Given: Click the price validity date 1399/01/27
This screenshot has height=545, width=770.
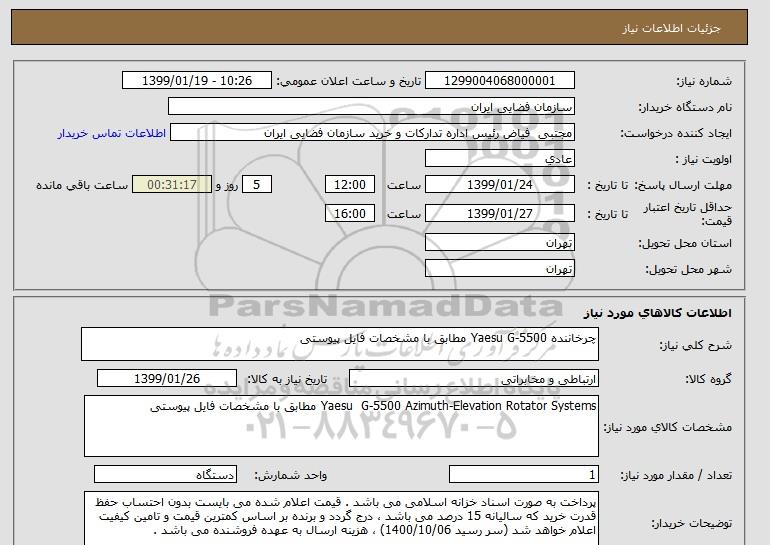Looking at the screenshot, I should point(499,214).
